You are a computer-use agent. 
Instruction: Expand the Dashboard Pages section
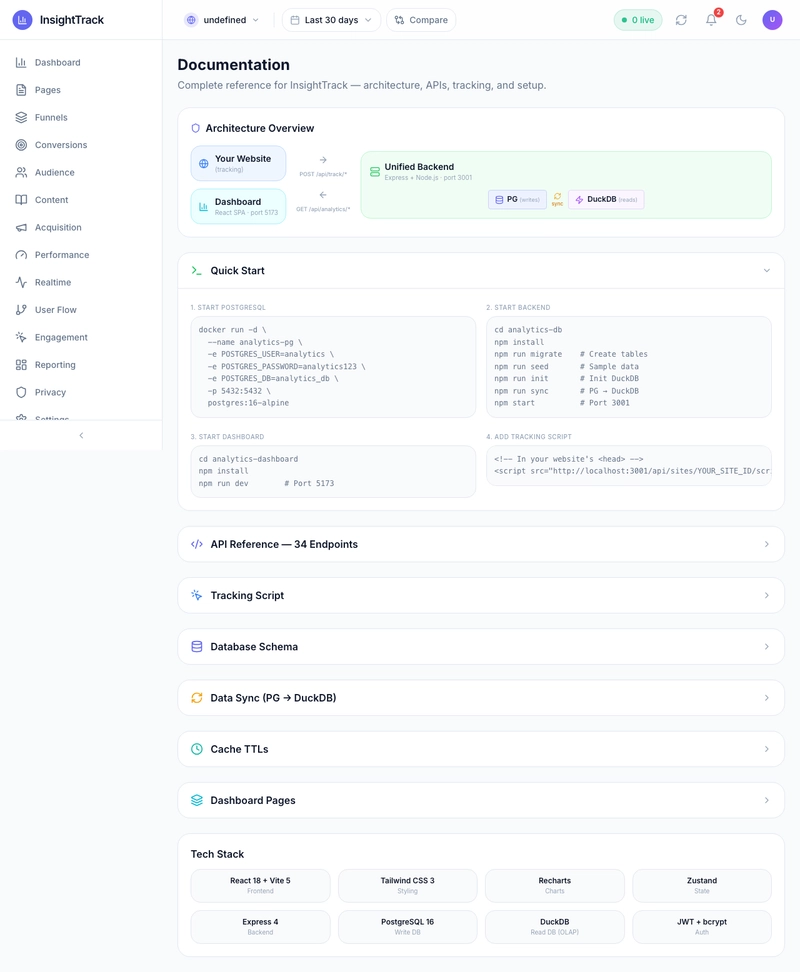click(x=481, y=800)
